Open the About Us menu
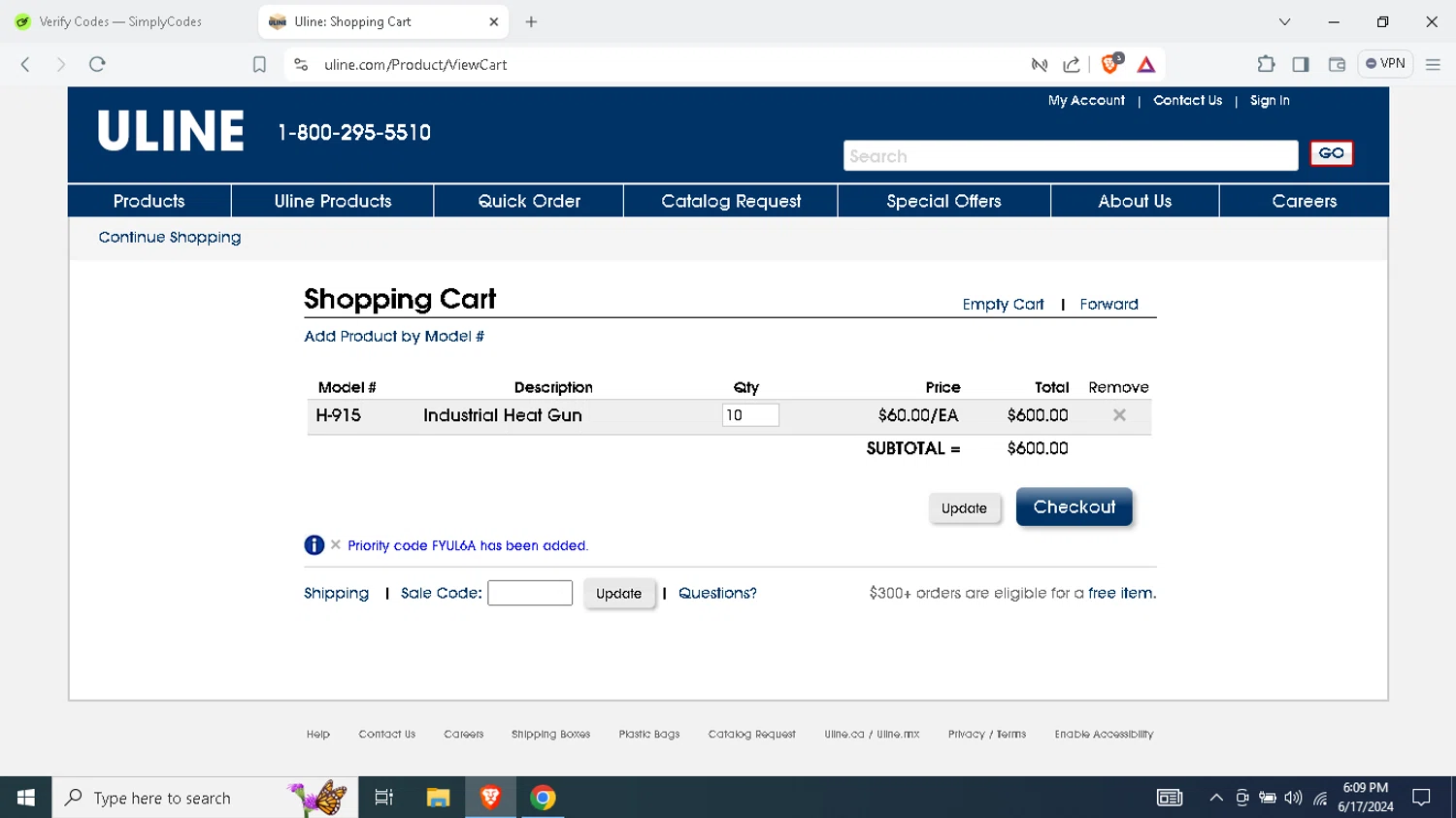Image resolution: width=1456 pixels, height=818 pixels. point(1135,201)
